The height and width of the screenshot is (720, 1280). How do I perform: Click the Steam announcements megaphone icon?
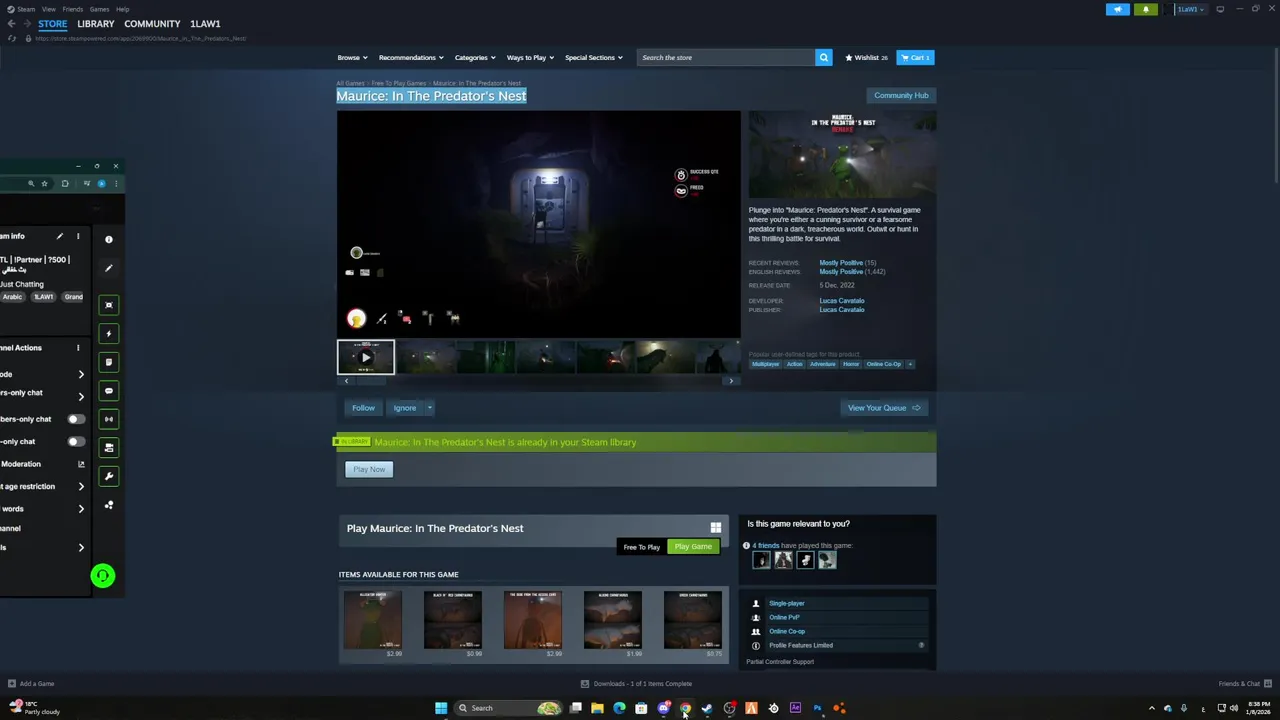(1118, 9)
